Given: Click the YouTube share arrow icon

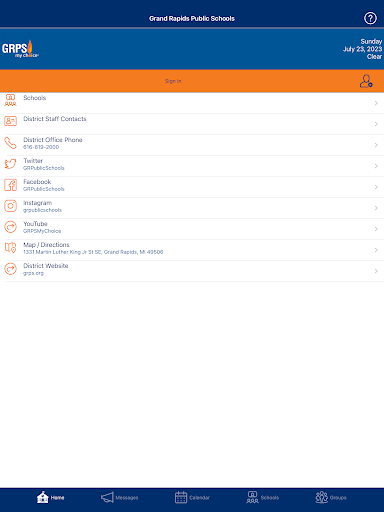Looking at the screenshot, I should tap(10, 227).
